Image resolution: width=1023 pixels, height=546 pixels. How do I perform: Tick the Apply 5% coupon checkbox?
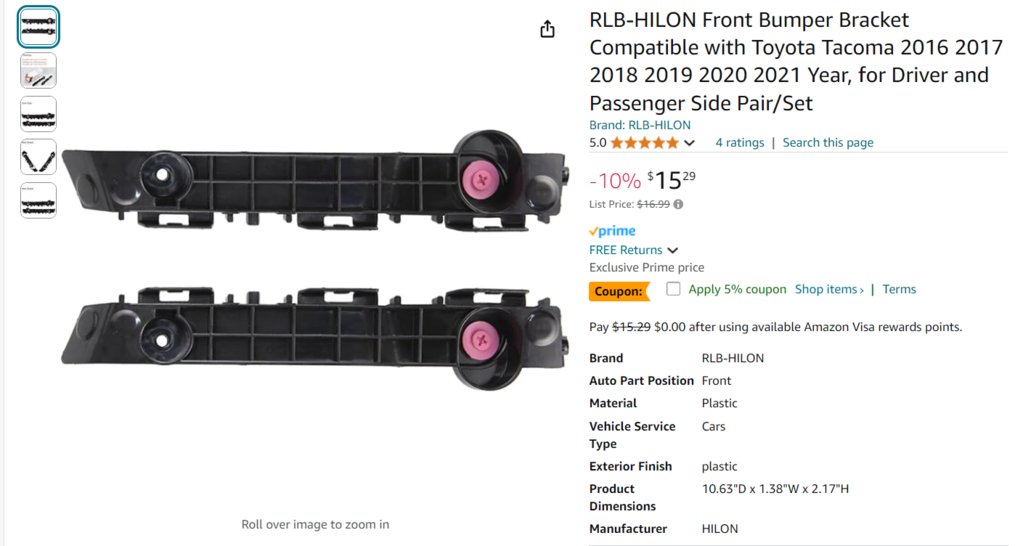(x=673, y=289)
